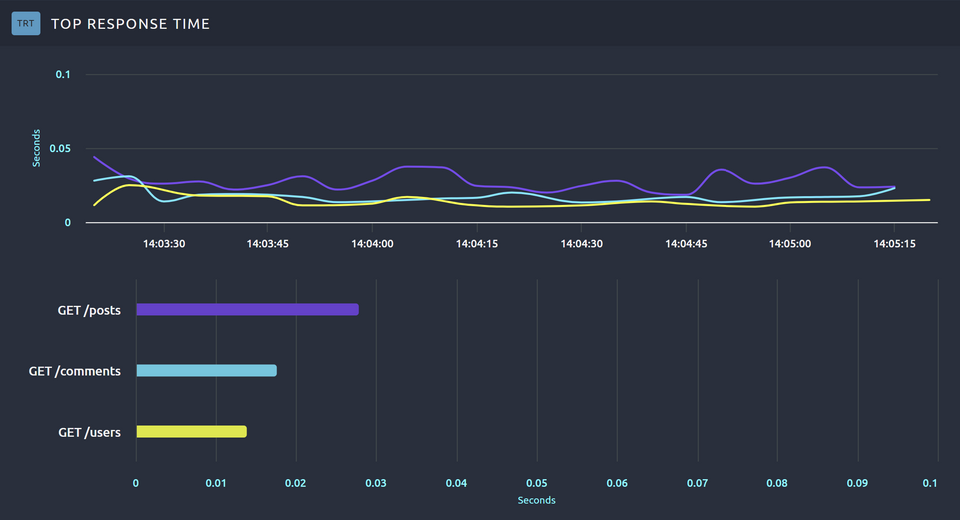Screen dimensions: 960x520
Task: Click the TRT badge icon
Action: coord(25,23)
